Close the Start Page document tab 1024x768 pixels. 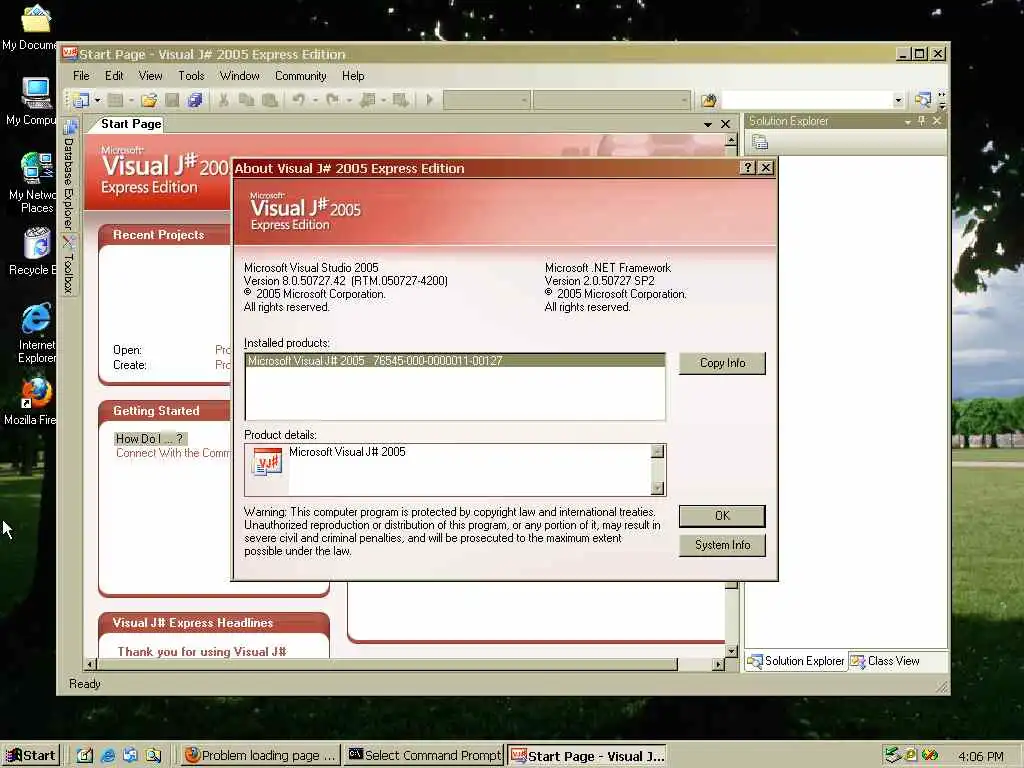(725, 124)
